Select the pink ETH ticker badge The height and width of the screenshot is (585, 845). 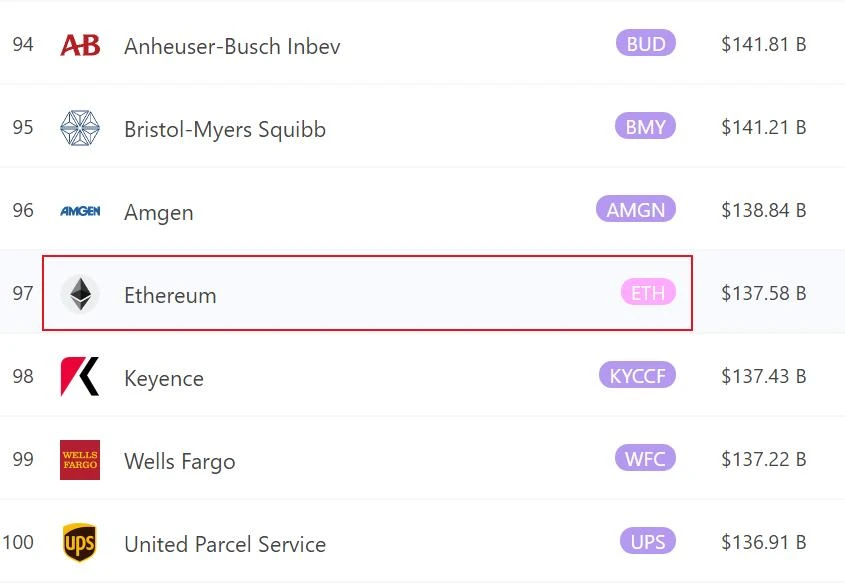pos(648,292)
